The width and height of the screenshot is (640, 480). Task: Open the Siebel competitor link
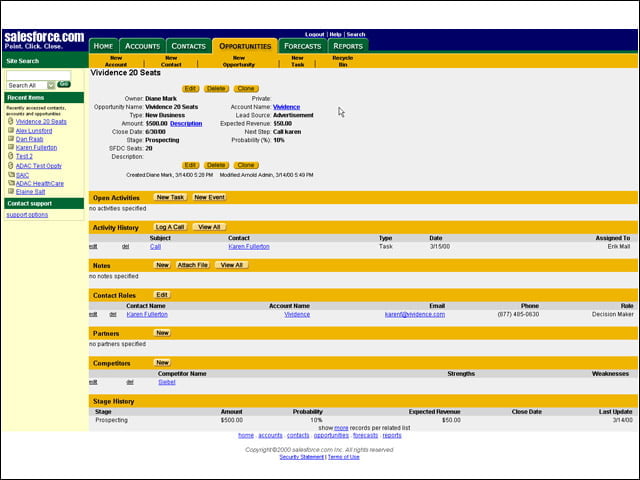click(x=167, y=382)
